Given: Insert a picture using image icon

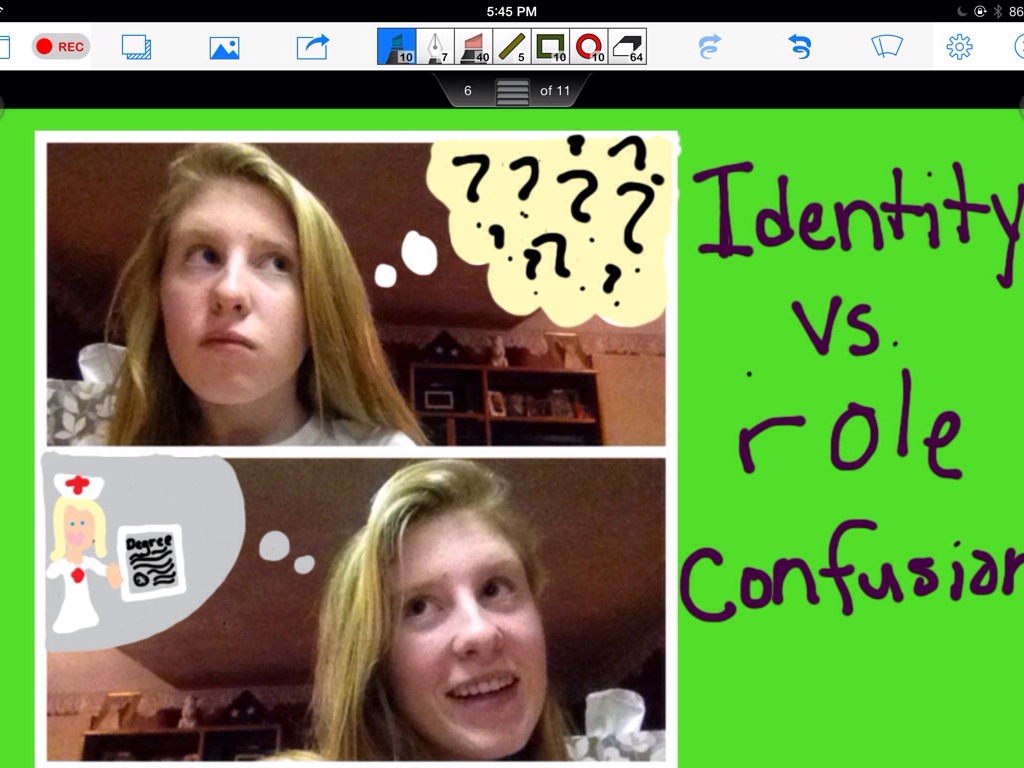Looking at the screenshot, I should click(x=224, y=47).
